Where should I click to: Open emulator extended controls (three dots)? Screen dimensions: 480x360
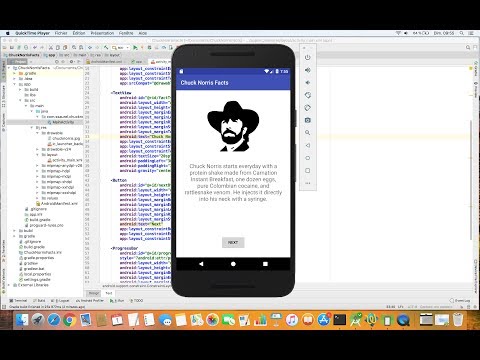[x=308, y=183]
